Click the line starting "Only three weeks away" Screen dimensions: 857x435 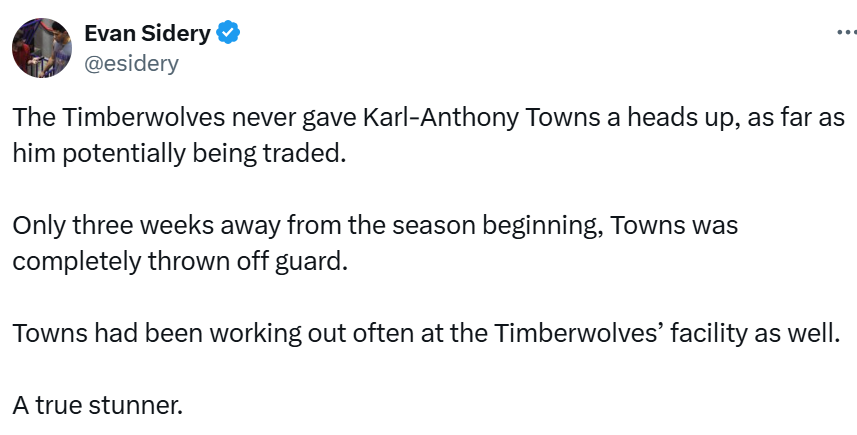(375, 225)
